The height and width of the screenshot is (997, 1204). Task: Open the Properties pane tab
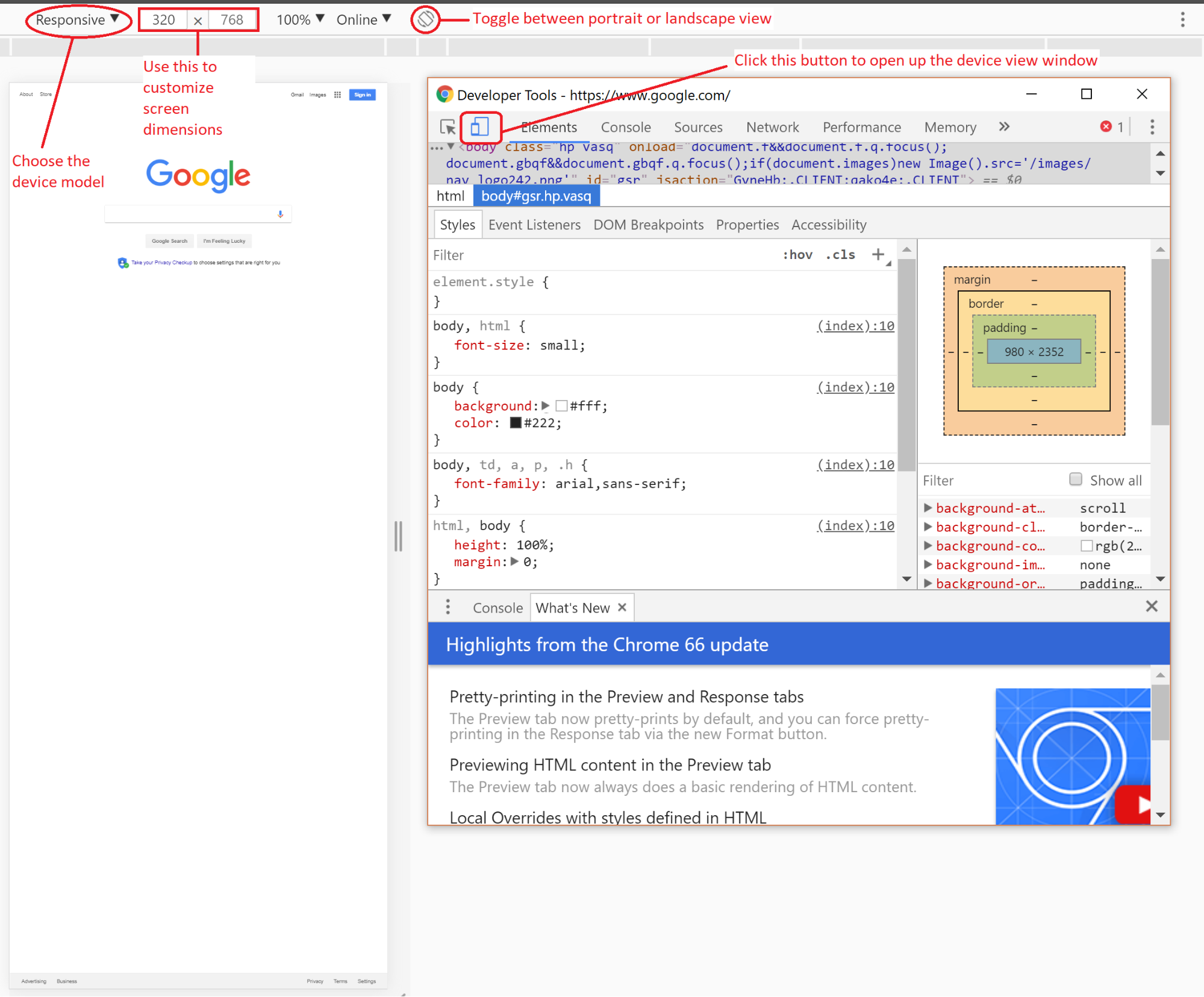tap(747, 225)
